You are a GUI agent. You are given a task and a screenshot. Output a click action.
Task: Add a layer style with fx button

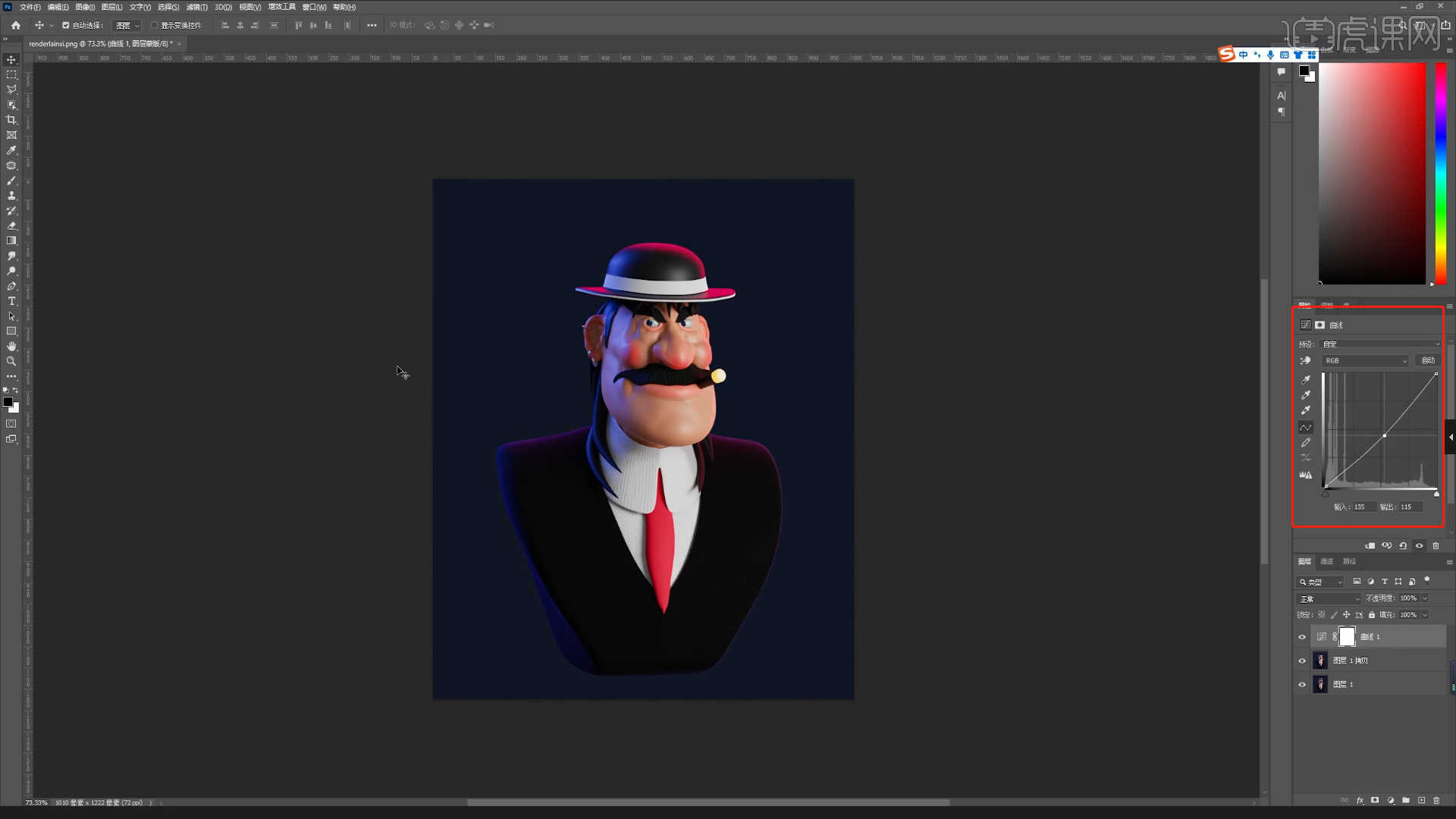point(1360,801)
